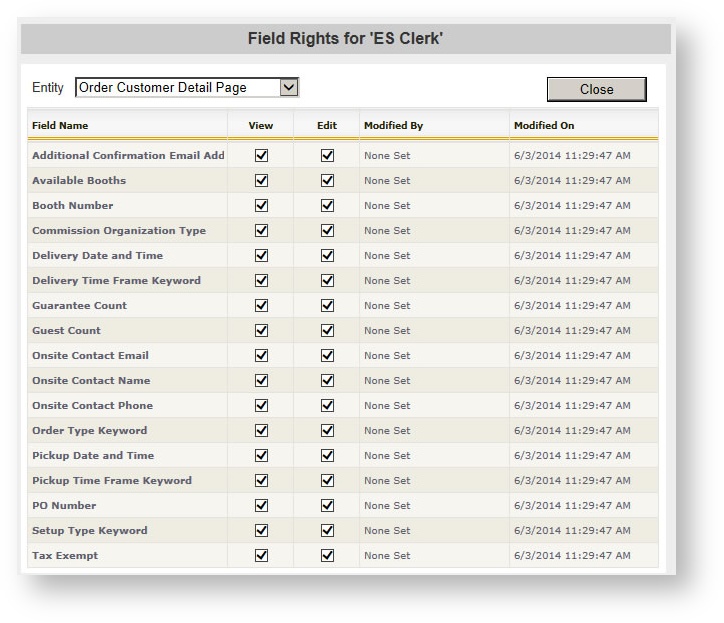Uncheck Edit for Delivery Date and Time

click(327, 256)
